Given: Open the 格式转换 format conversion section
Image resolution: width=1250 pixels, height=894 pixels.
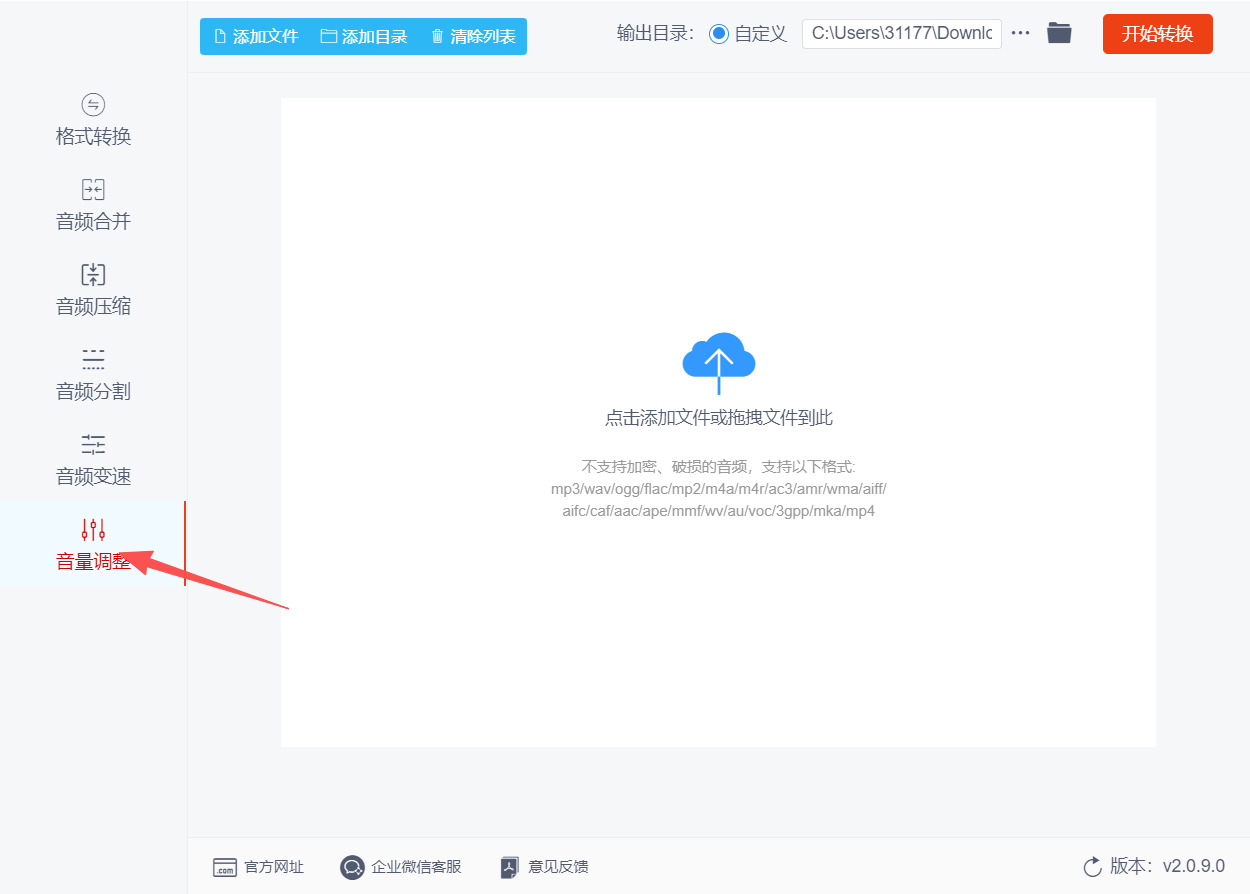Looking at the screenshot, I should pos(93,121).
